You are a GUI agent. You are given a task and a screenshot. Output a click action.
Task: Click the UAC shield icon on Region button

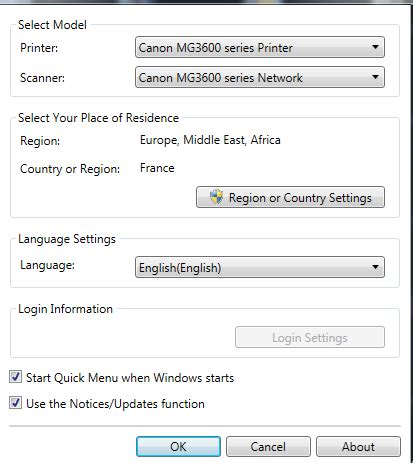point(216,197)
